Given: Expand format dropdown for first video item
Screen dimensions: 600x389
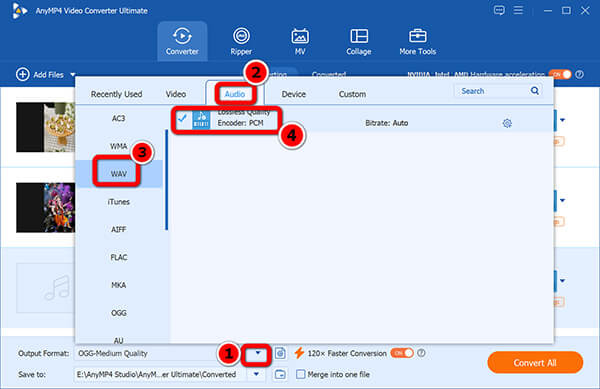Looking at the screenshot, I should [x=562, y=120].
